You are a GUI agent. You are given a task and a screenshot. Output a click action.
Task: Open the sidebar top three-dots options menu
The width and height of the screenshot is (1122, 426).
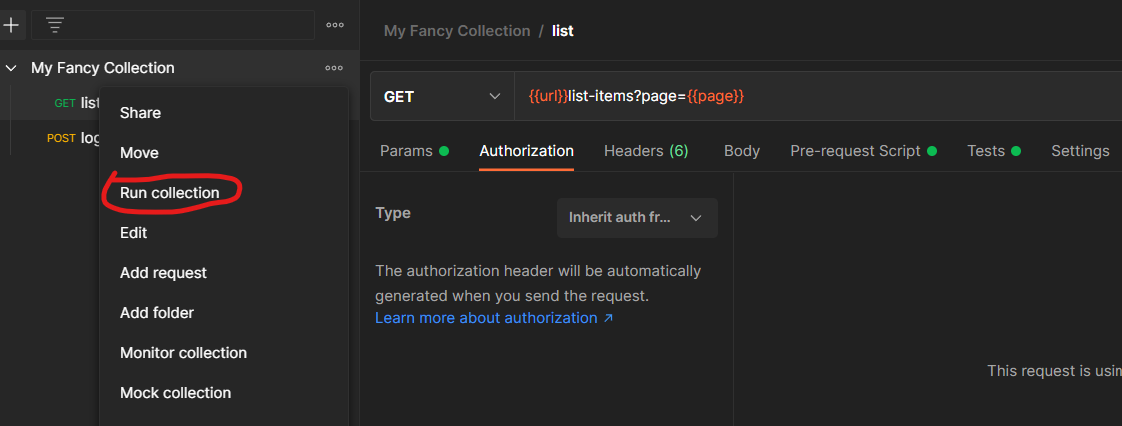point(334,25)
